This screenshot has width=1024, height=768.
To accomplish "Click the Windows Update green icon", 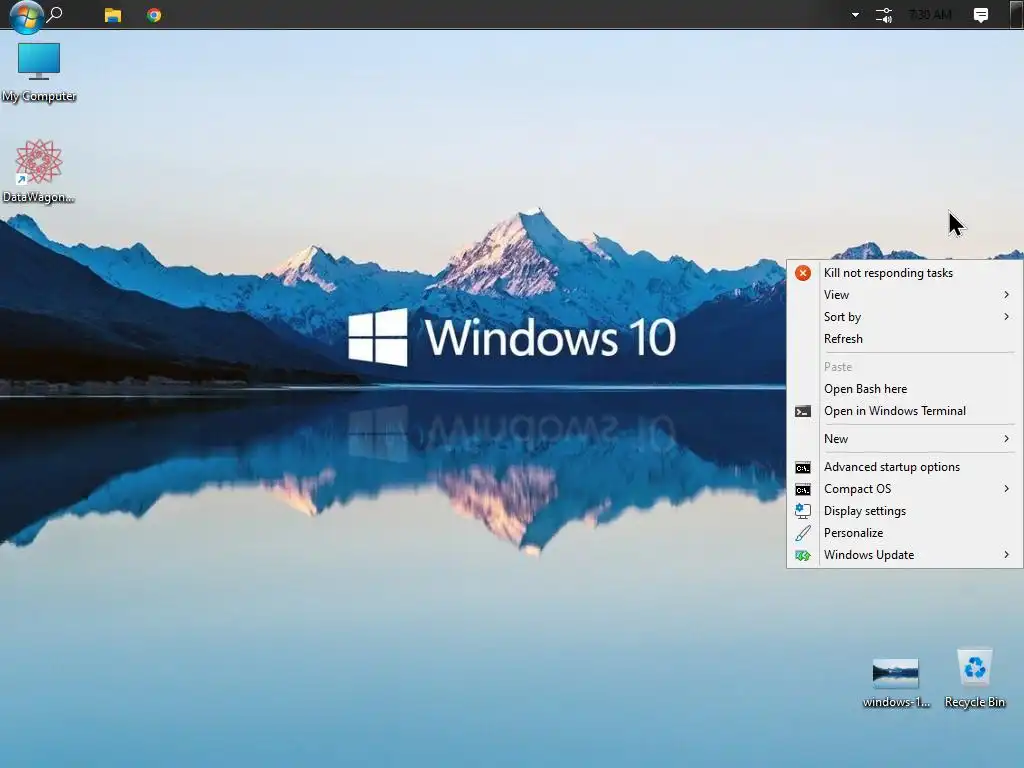I will 803,556.
